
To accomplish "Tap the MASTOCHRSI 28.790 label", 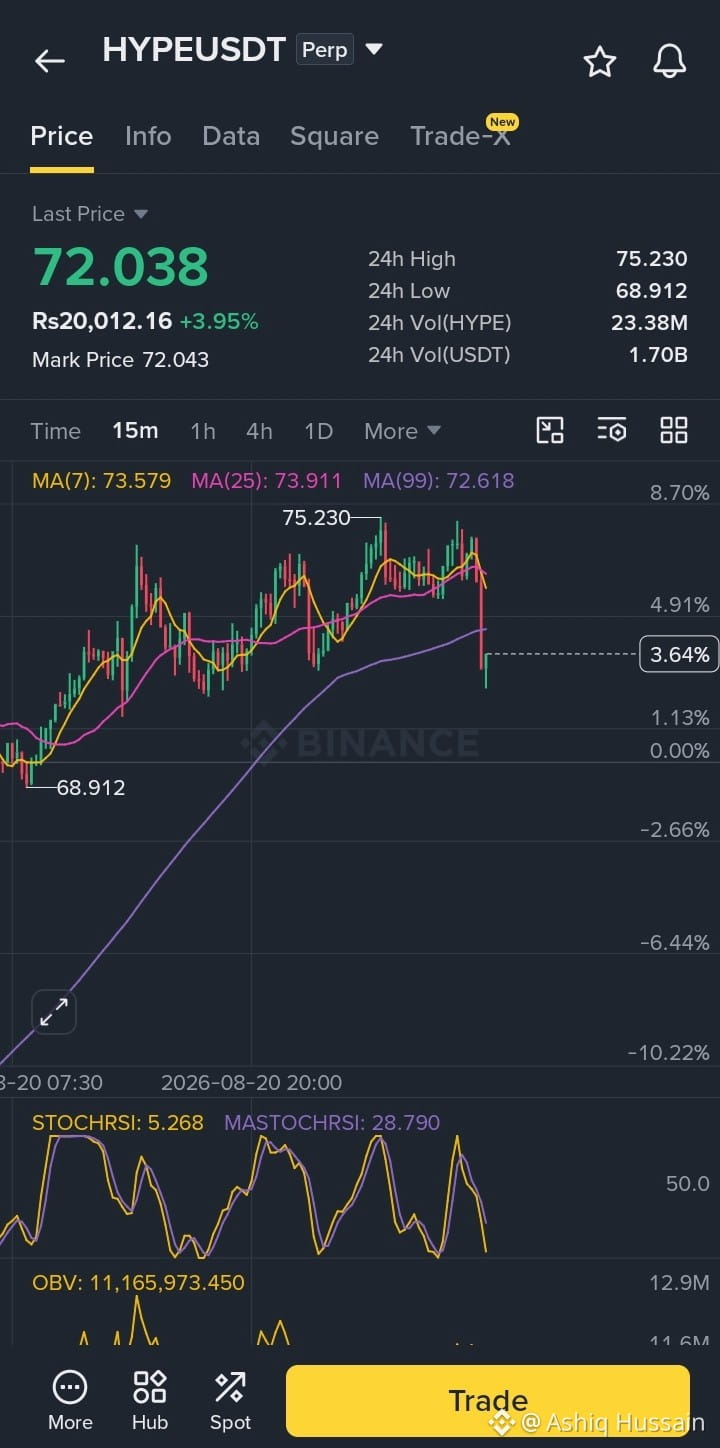I will pos(332,1123).
